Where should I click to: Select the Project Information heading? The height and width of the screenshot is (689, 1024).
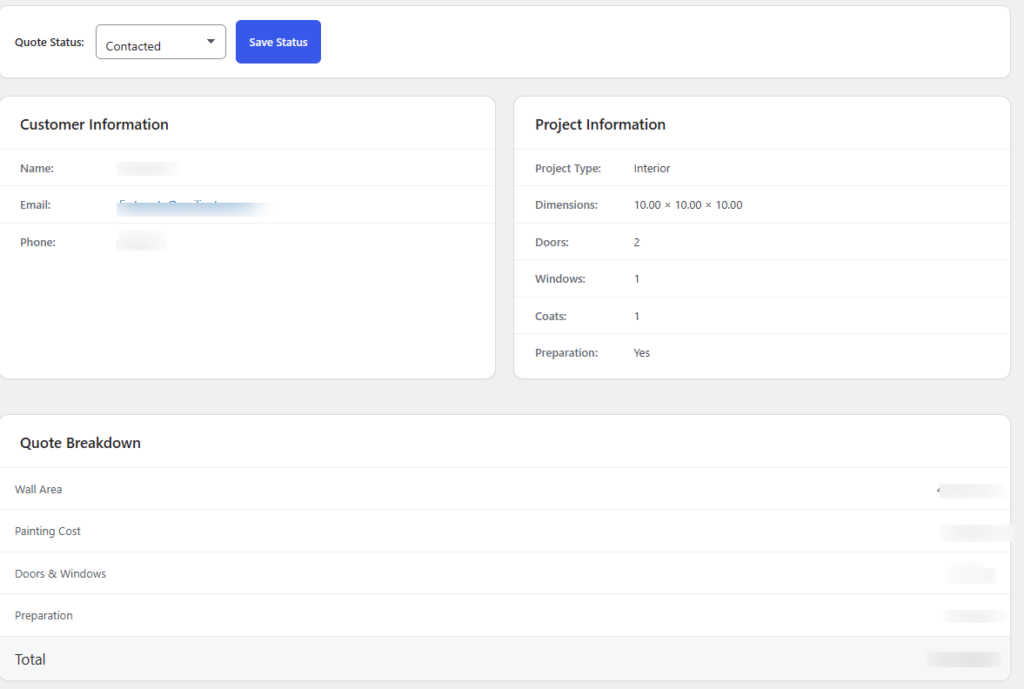(x=600, y=125)
